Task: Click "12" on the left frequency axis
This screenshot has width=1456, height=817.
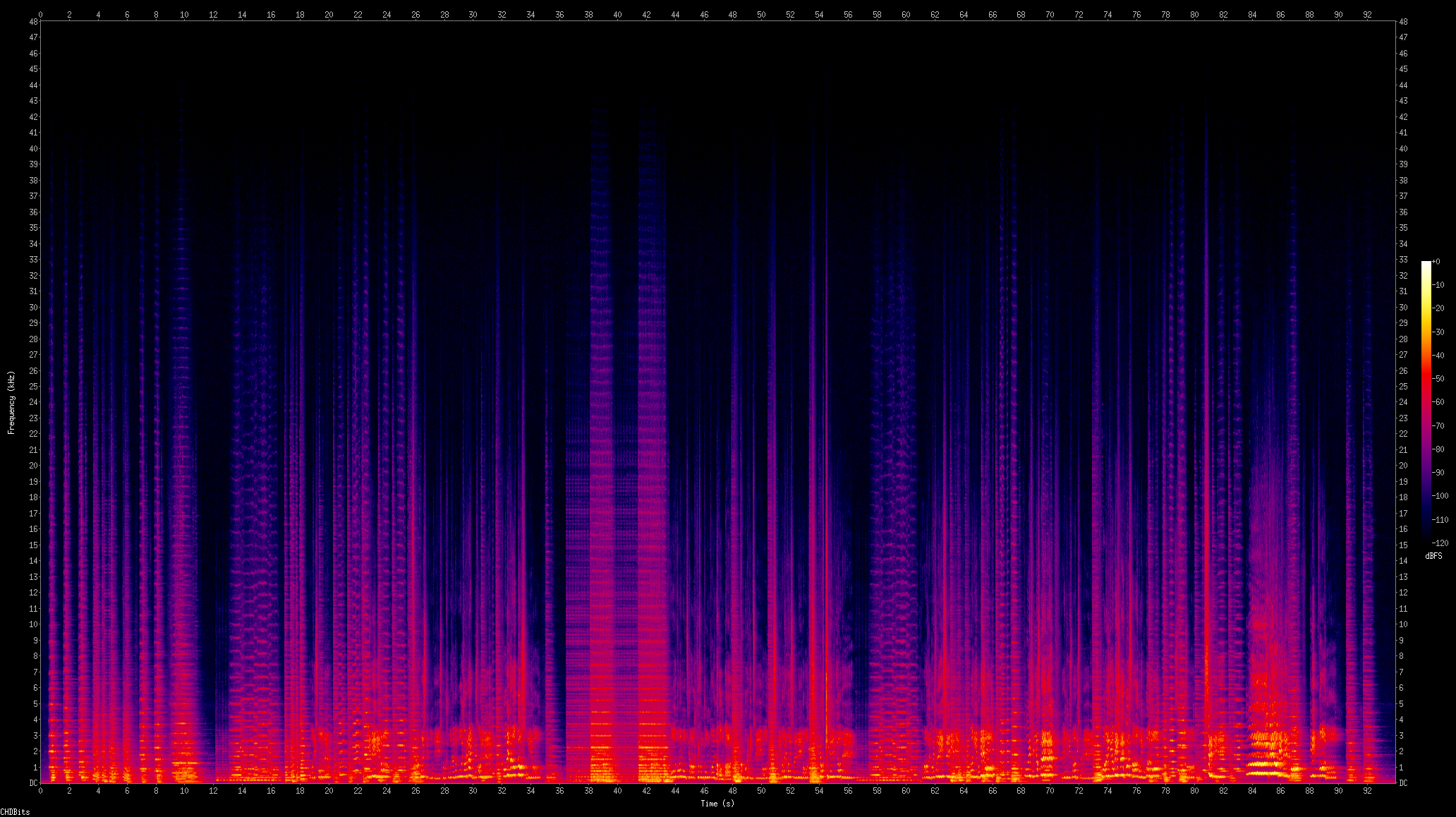Action: coord(33,593)
